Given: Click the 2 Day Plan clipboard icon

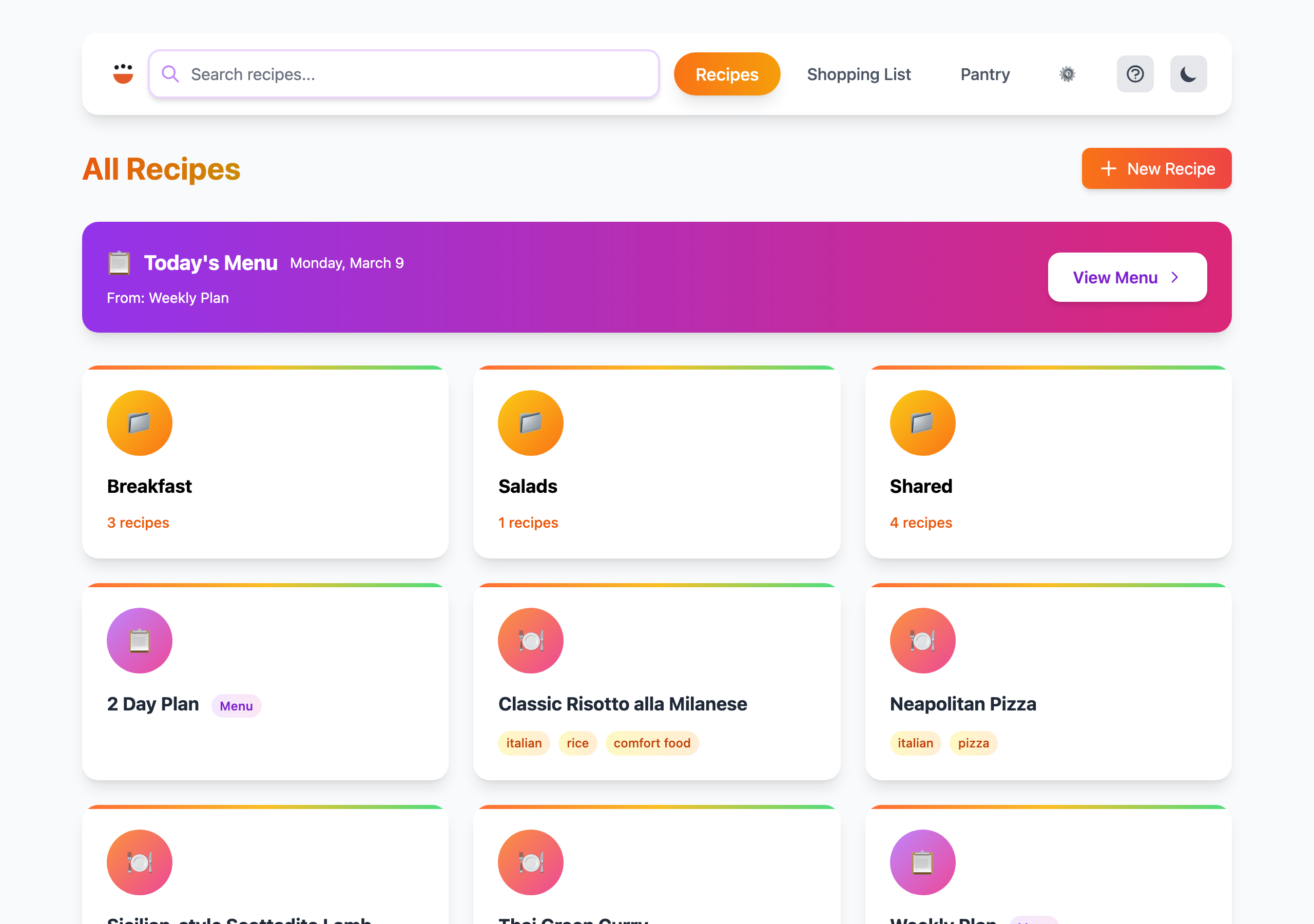Looking at the screenshot, I should (x=139, y=641).
